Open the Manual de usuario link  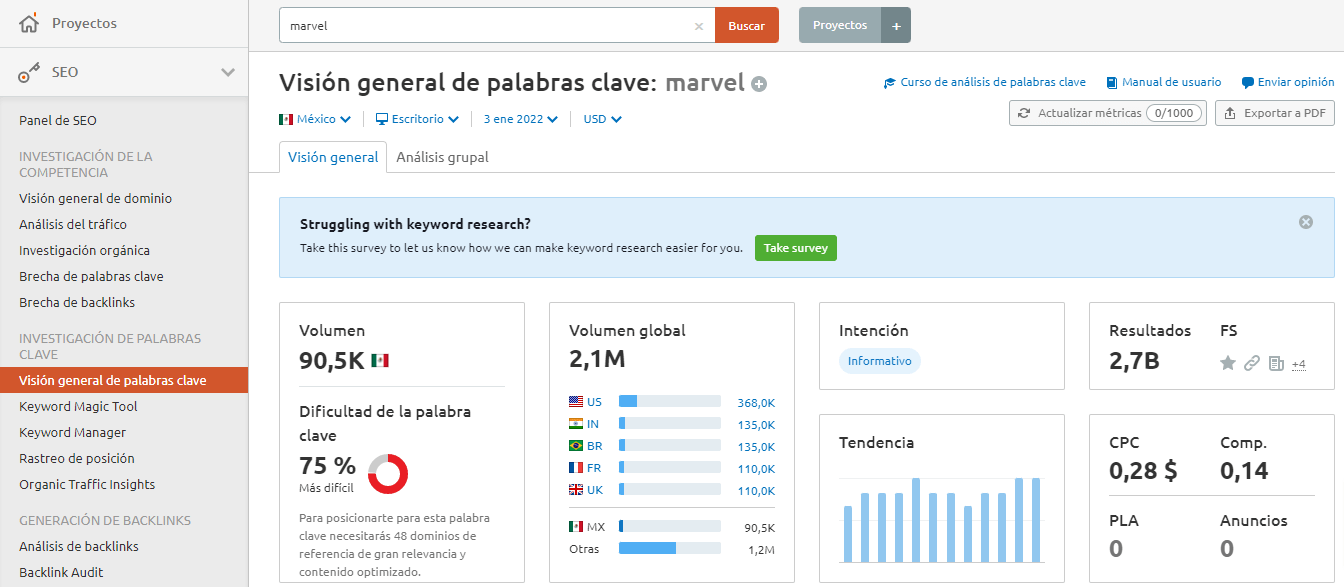[x=1163, y=83]
